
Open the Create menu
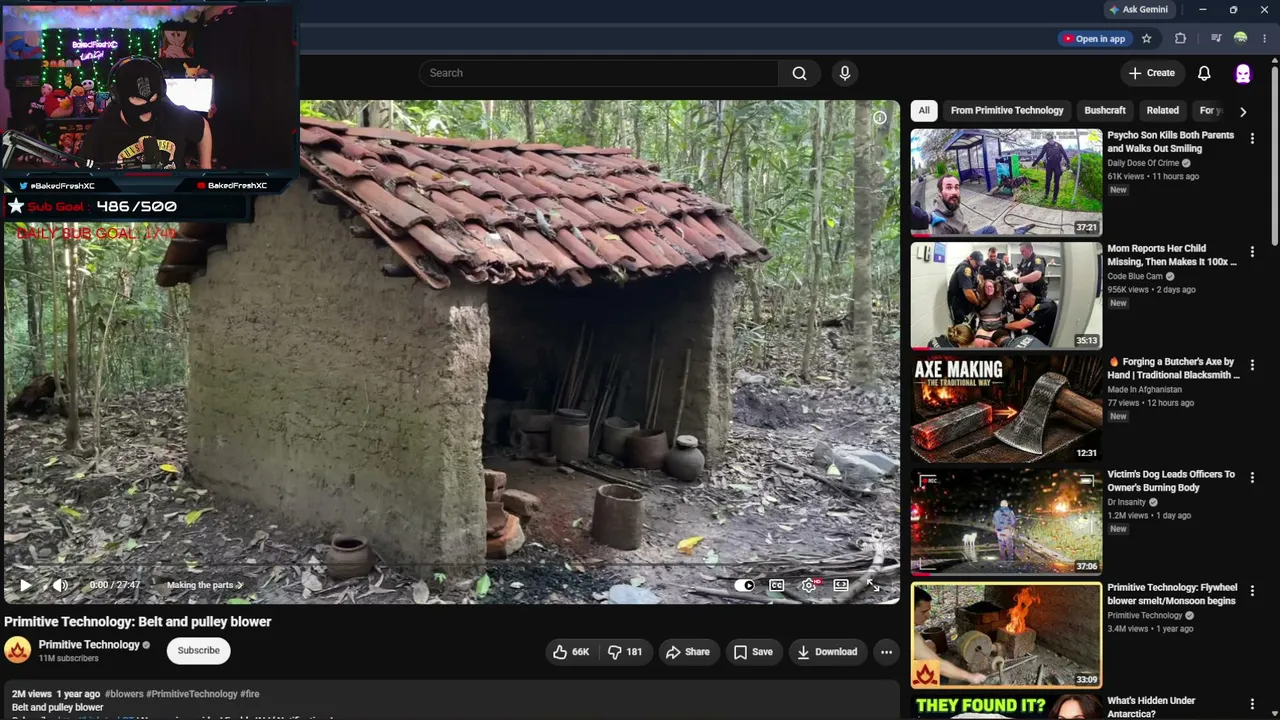[x=1151, y=73]
